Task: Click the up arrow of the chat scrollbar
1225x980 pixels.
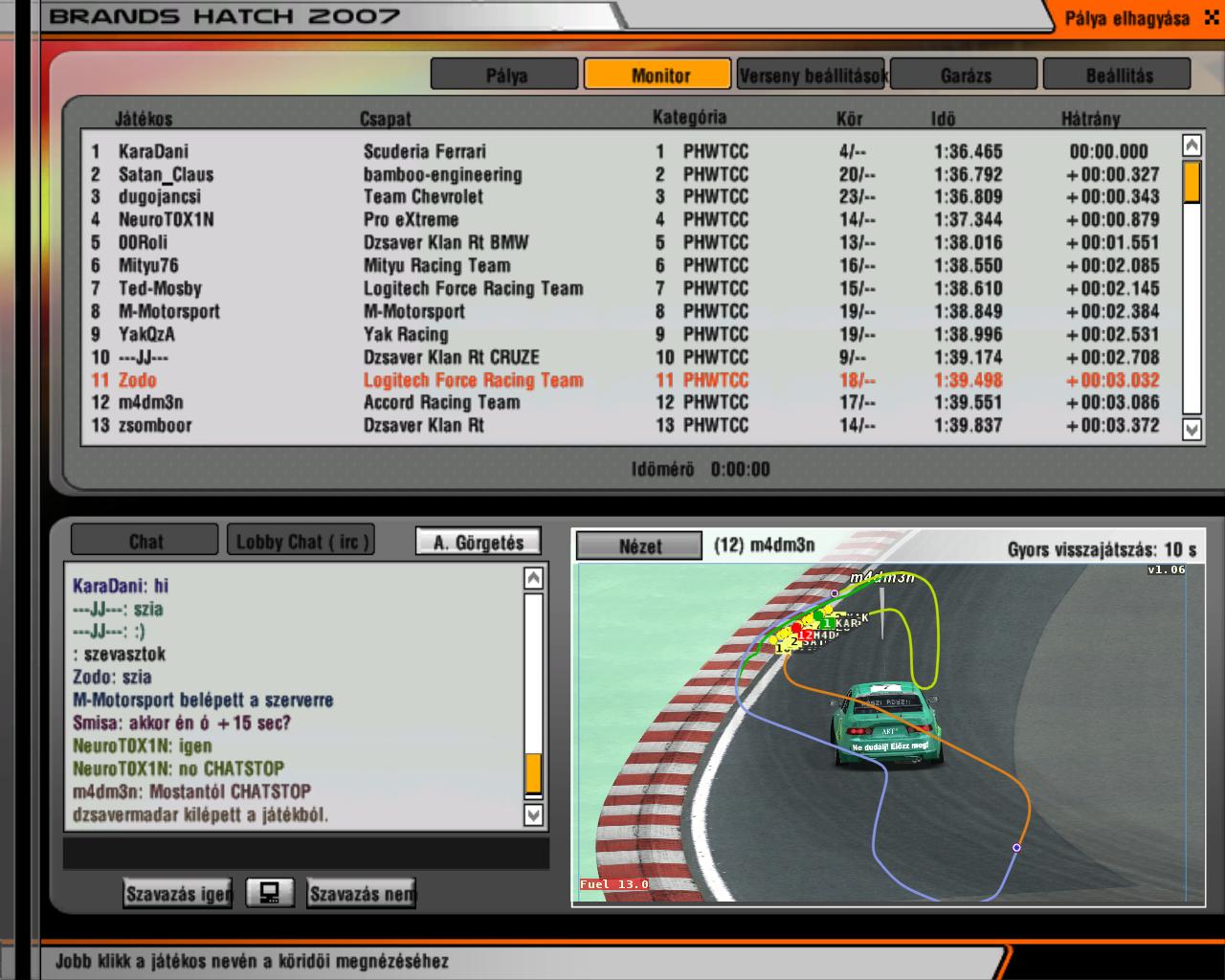Action: click(534, 578)
